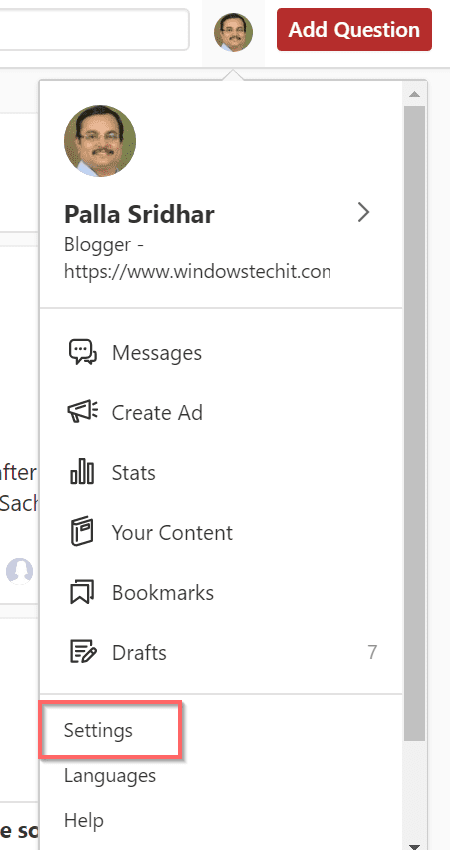Screen dimensions: 450x850
Task: Click the large Palla Sridhar profile photo
Action: coord(100,141)
